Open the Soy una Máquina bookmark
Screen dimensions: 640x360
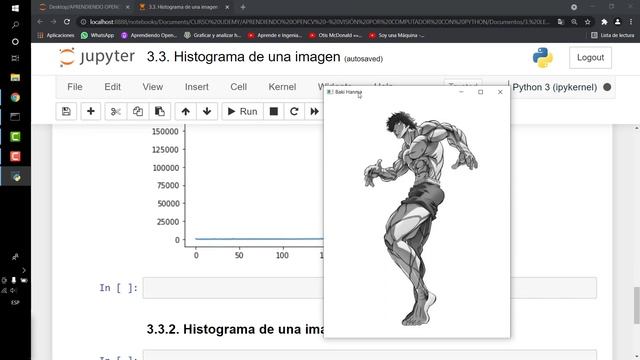[x=397, y=36]
